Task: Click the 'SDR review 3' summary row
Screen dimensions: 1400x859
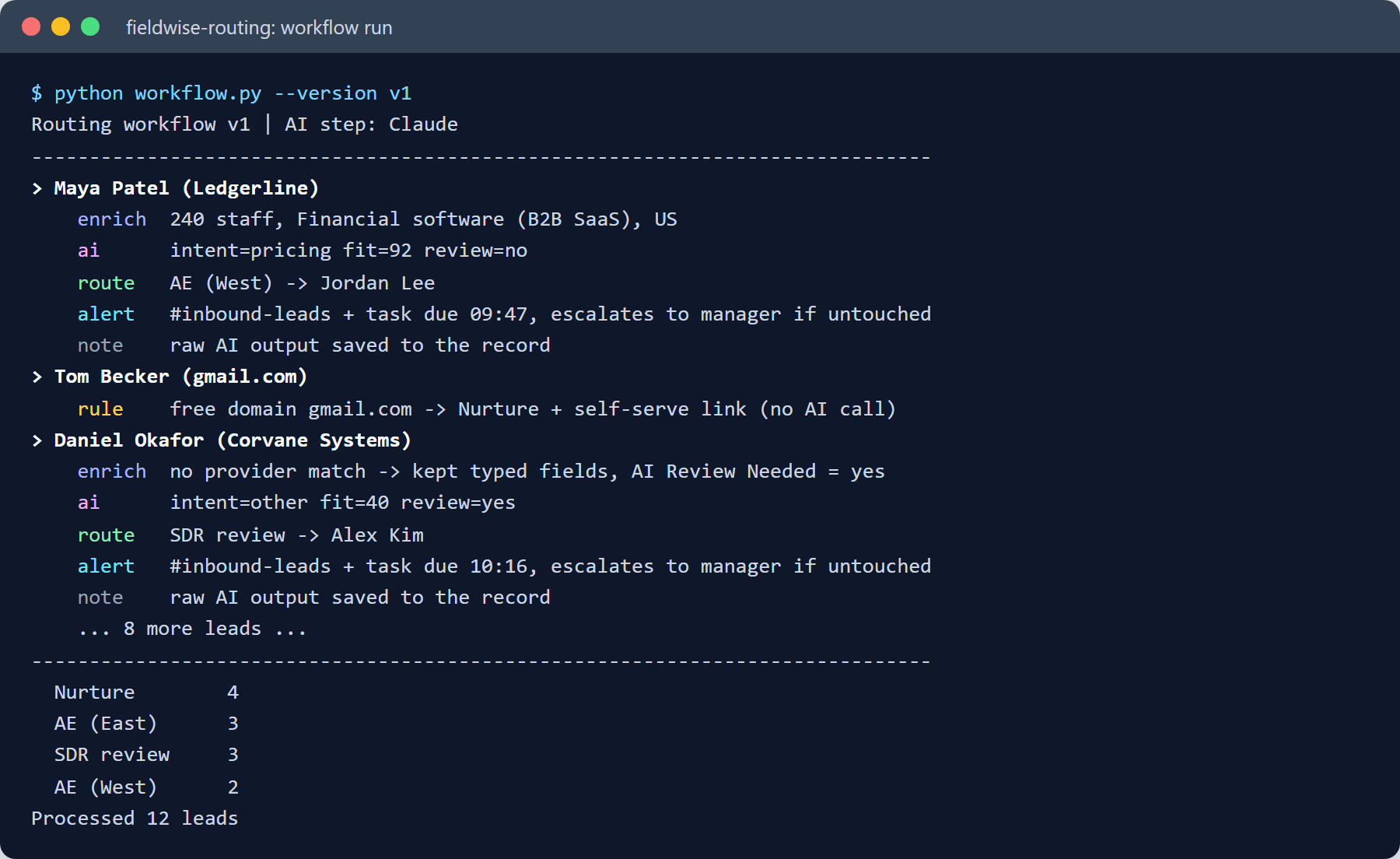Action: [x=146, y=755]
